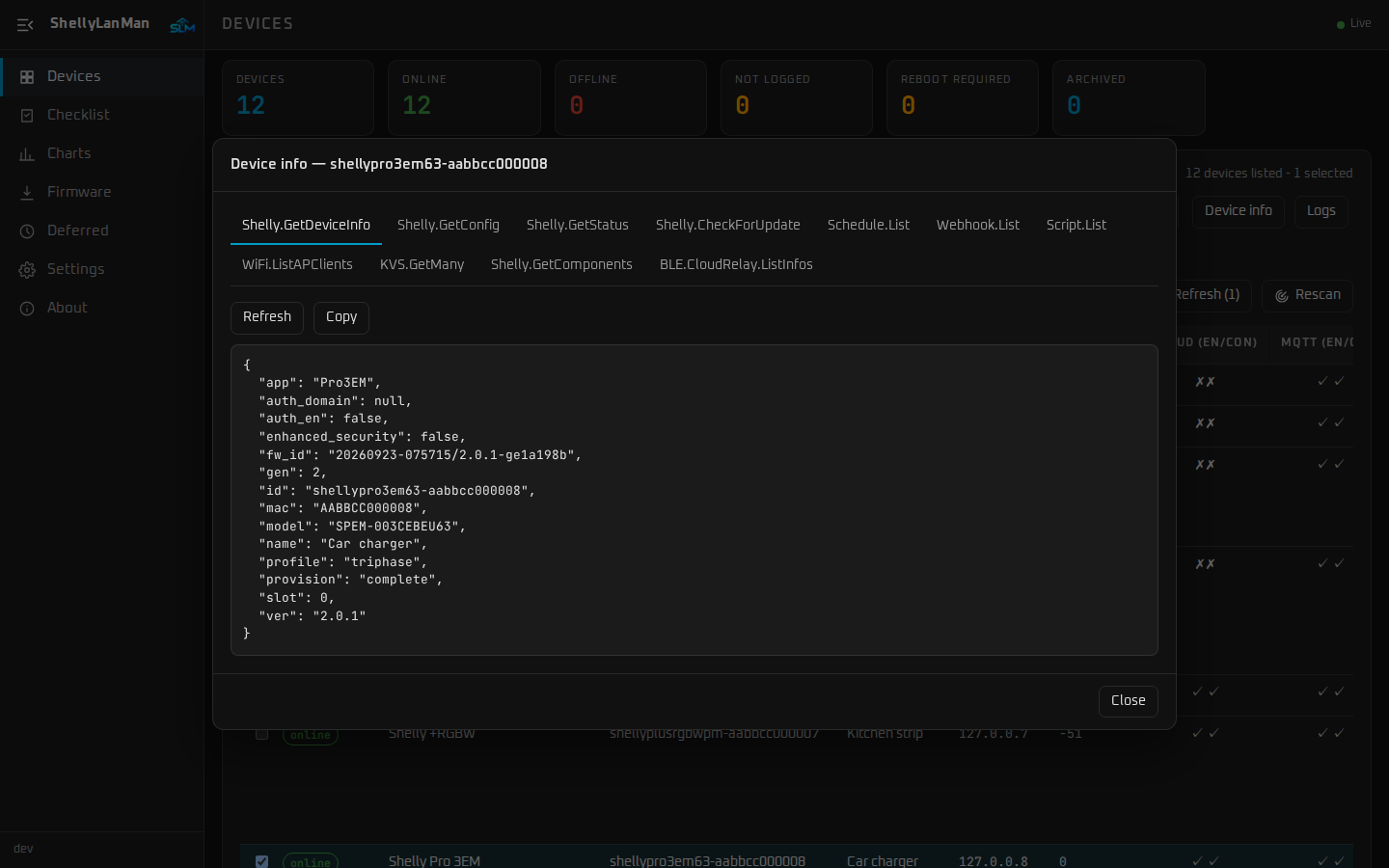The image size is (1389, 868).
Task: Copy the device info JSON
Action: [x=341, y=317]
